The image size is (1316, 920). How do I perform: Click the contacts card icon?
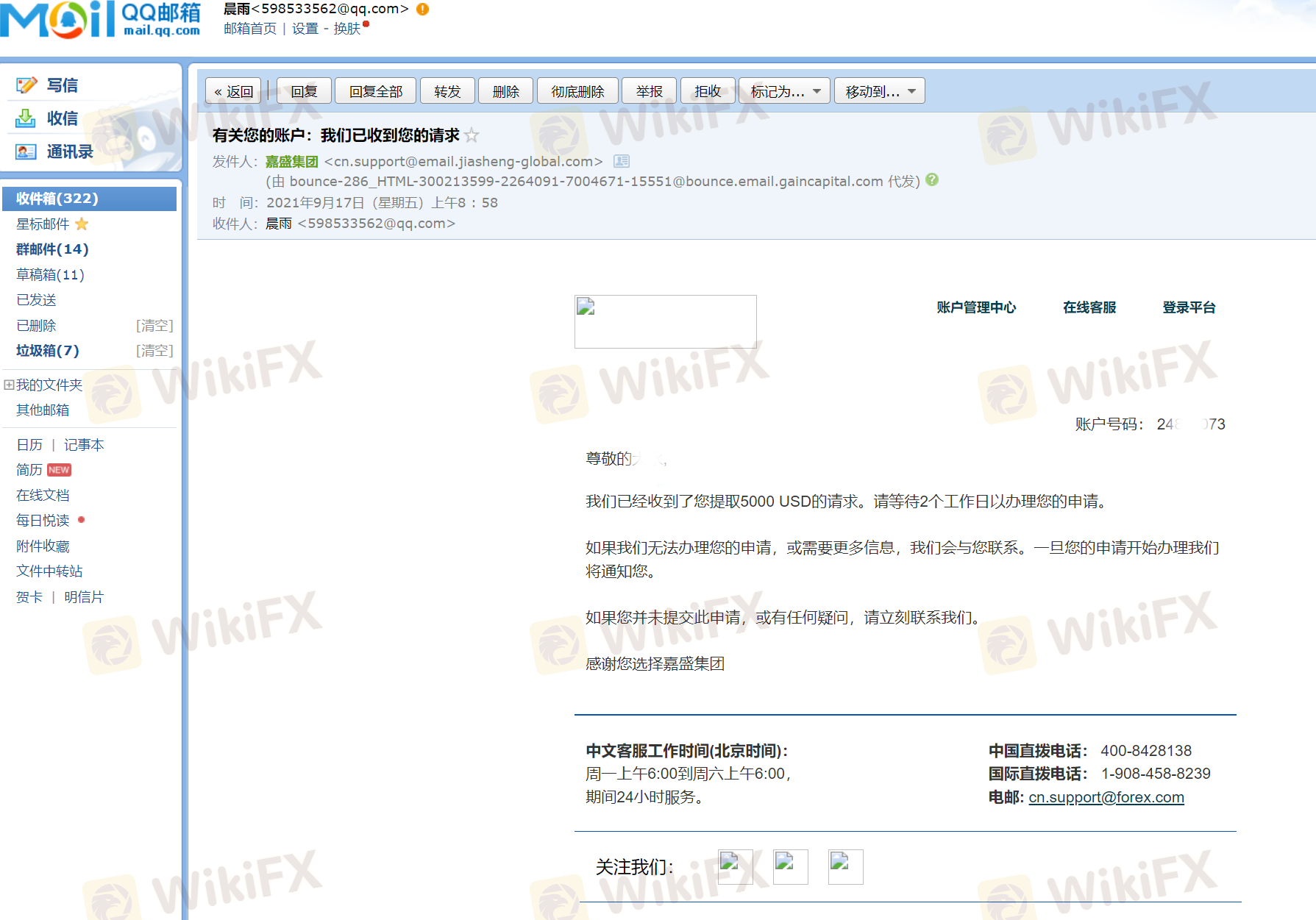coord(26,151)
